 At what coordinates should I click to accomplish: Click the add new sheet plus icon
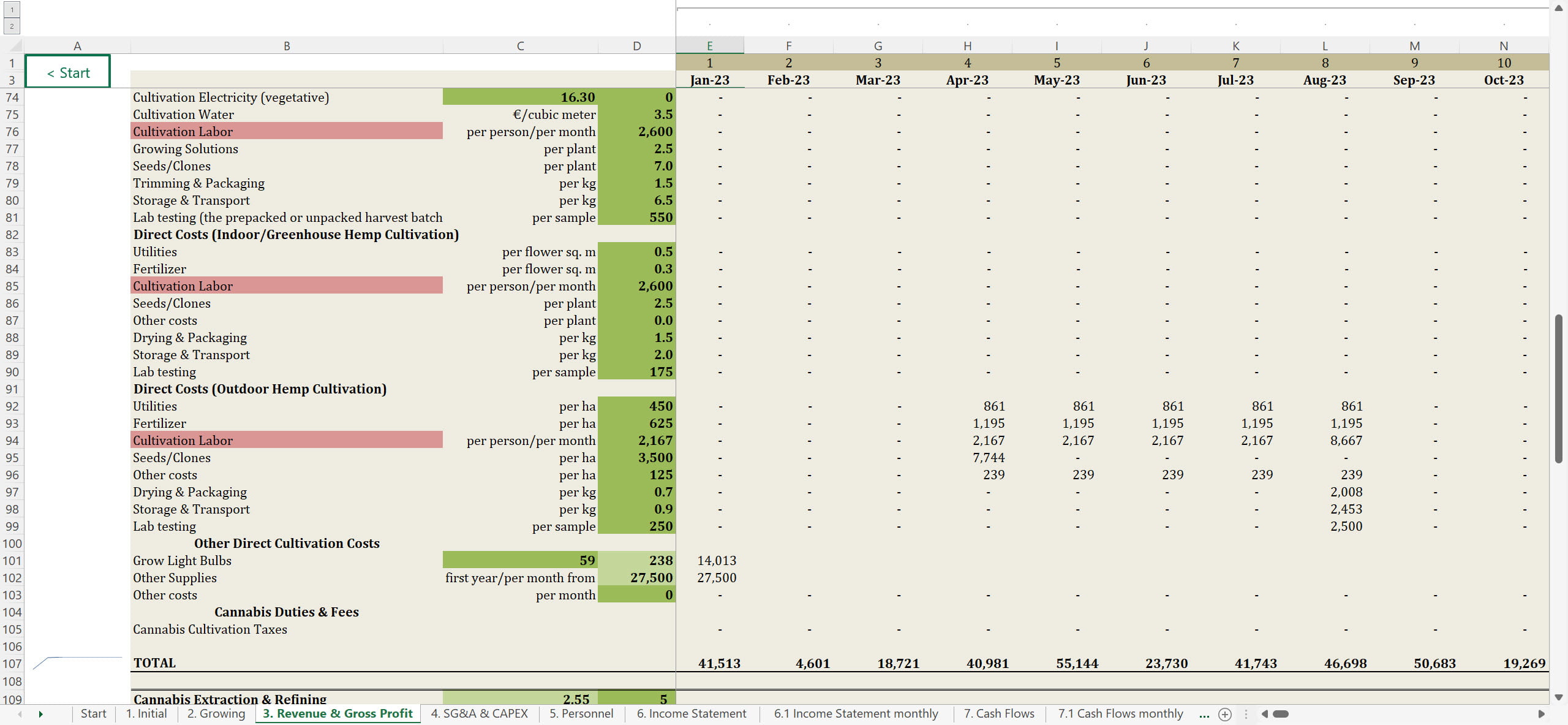[x=1225, y=714]
